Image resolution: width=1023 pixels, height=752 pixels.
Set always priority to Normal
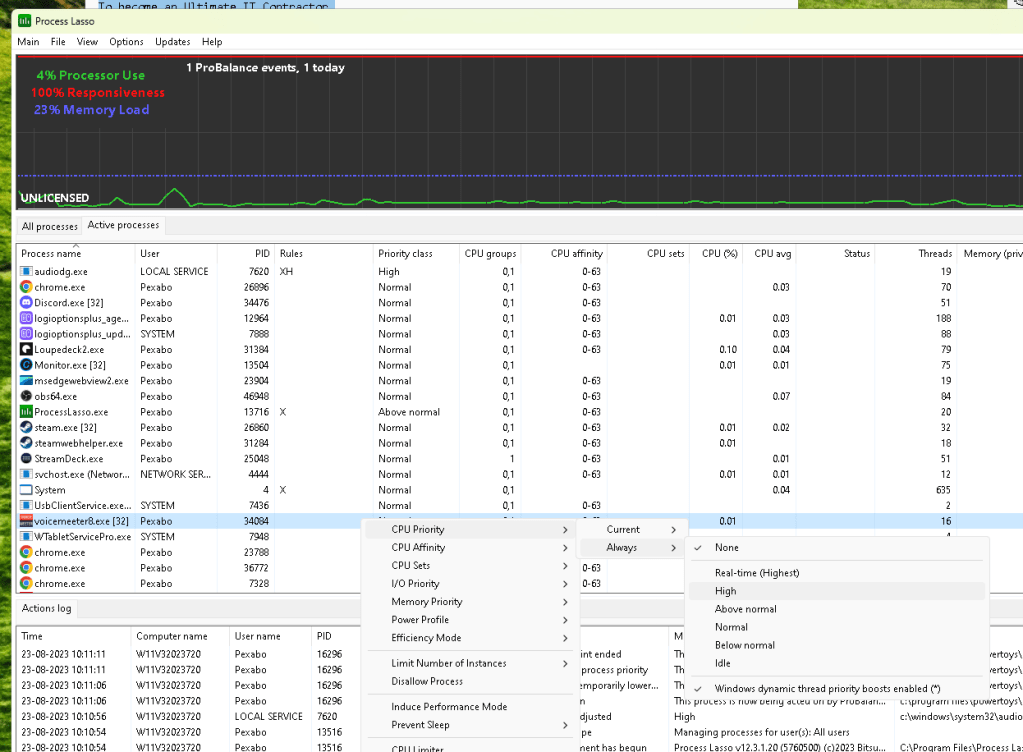click(837, 627)
